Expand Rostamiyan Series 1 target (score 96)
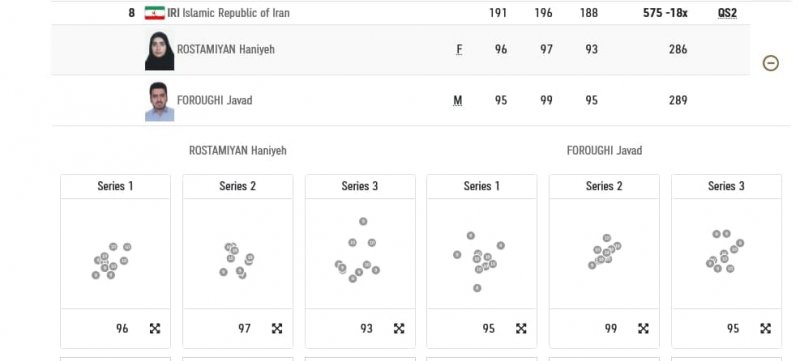The height and width of the screenshot is (361, 800). tap(155, 328)
